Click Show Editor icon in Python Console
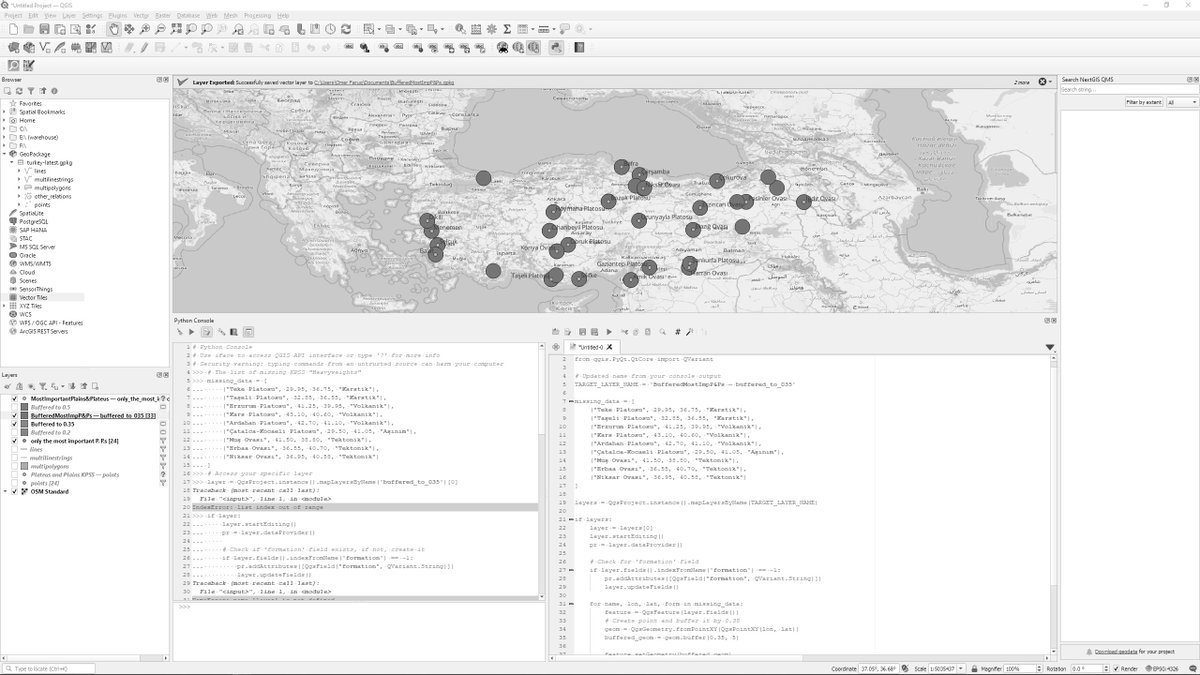 tap(207, 331)
